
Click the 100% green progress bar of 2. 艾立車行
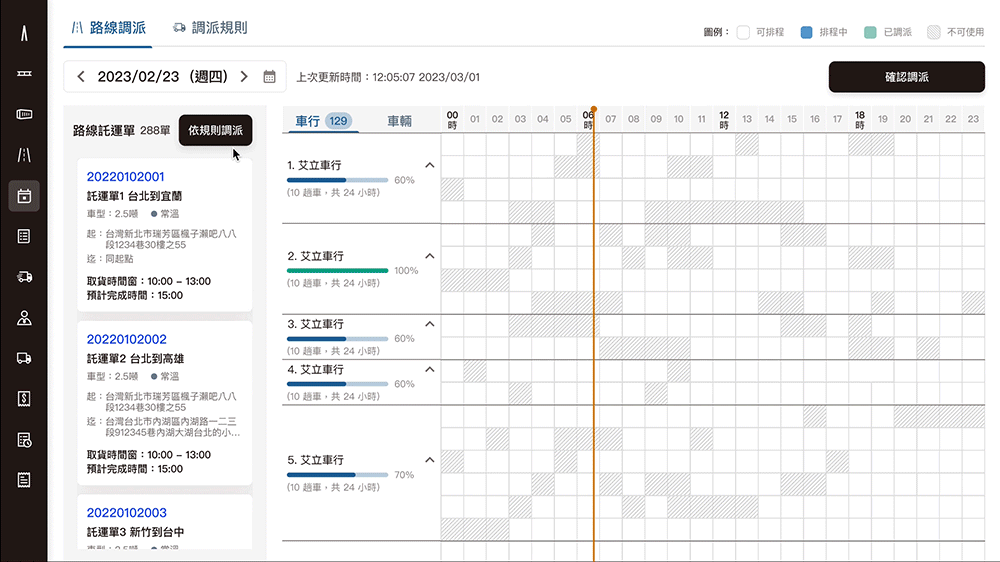(x=337, y=270)
